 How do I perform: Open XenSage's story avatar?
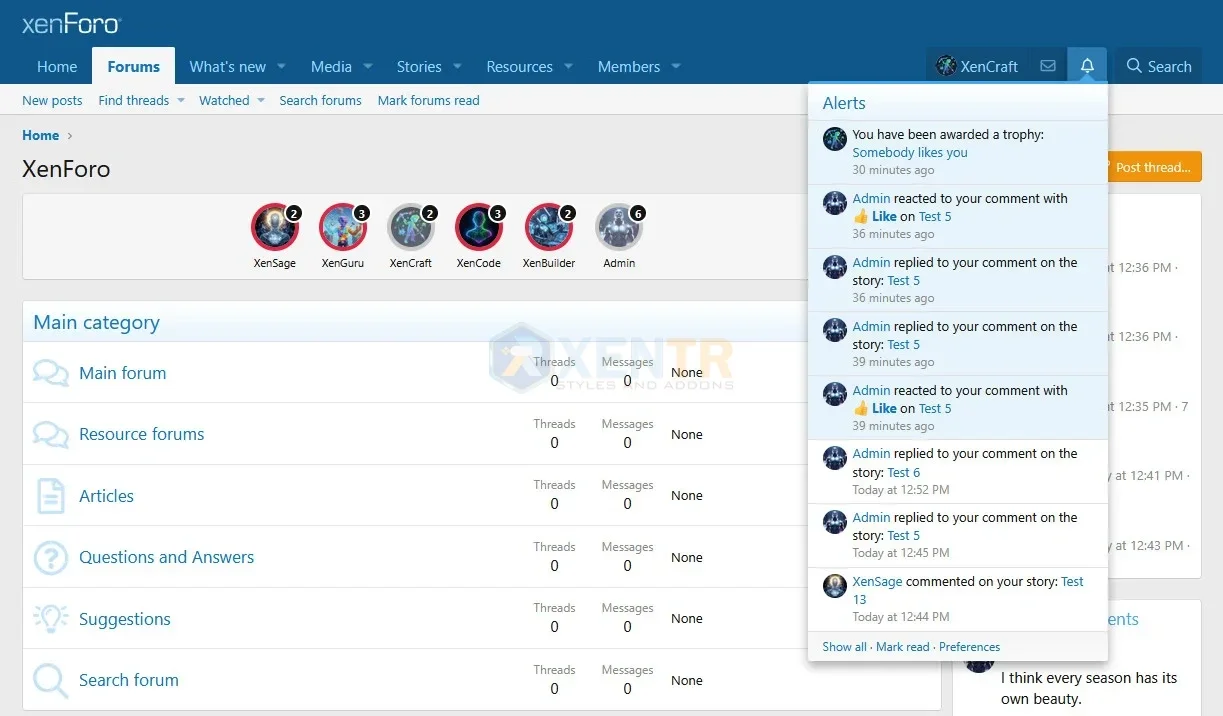click(275, 227)
